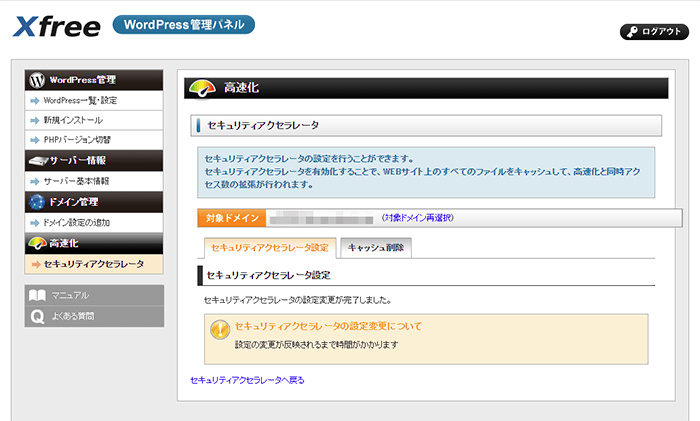Click the セキュリティアクセラレータ section heading bar
700x421 pixels.
(426, 126)
